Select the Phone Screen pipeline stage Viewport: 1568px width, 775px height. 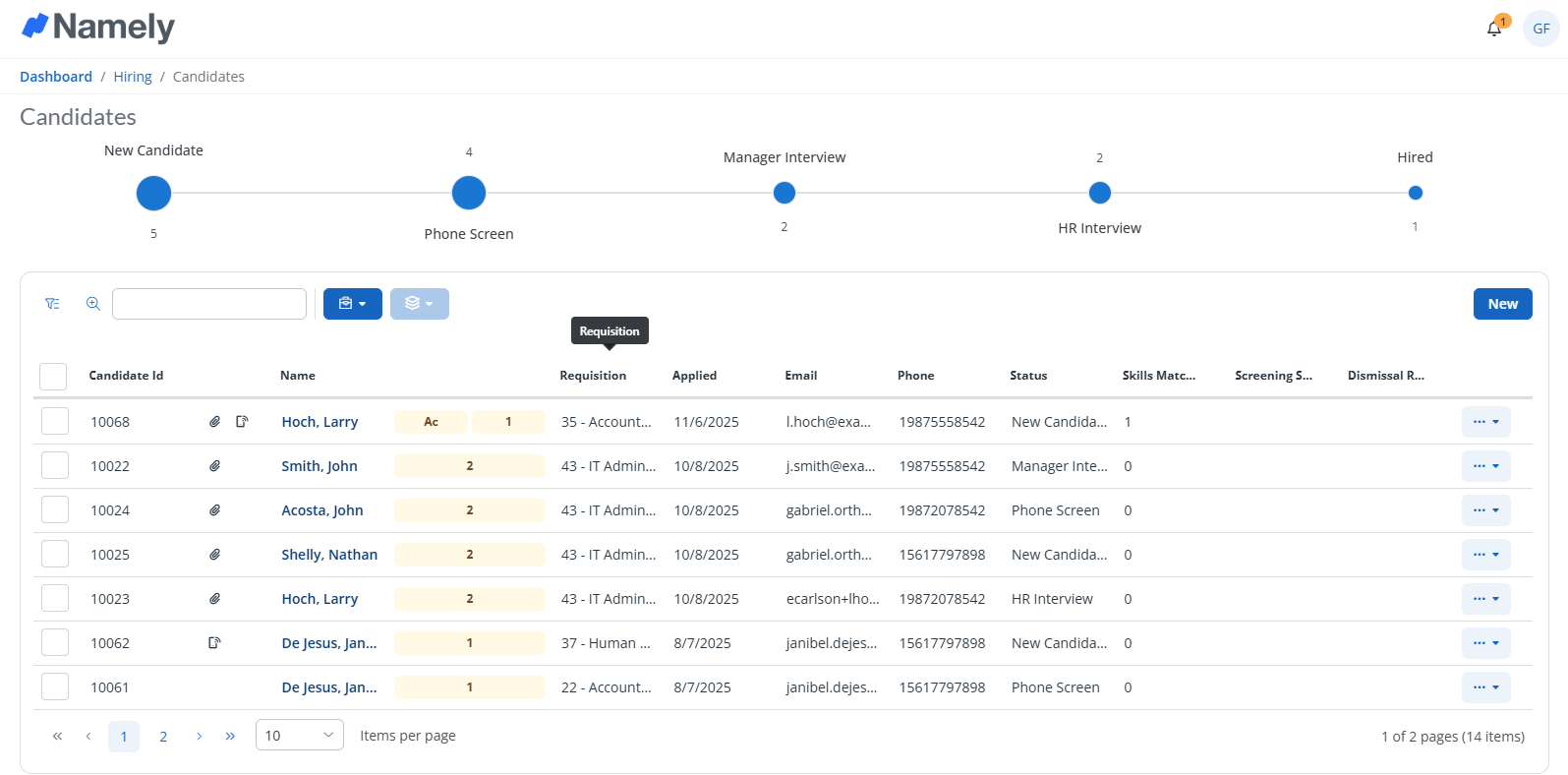coord(469,193)
